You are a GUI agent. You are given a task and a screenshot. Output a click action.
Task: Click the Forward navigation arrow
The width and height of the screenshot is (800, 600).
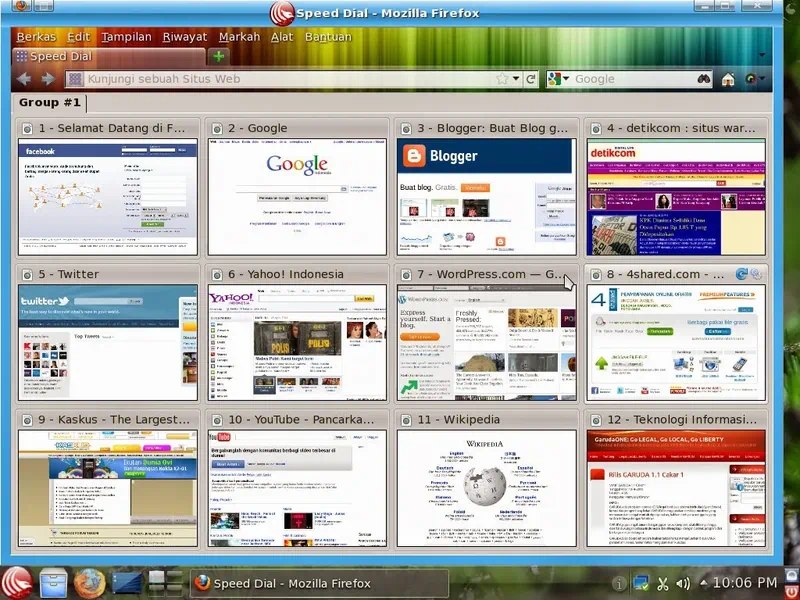point(48,79)
